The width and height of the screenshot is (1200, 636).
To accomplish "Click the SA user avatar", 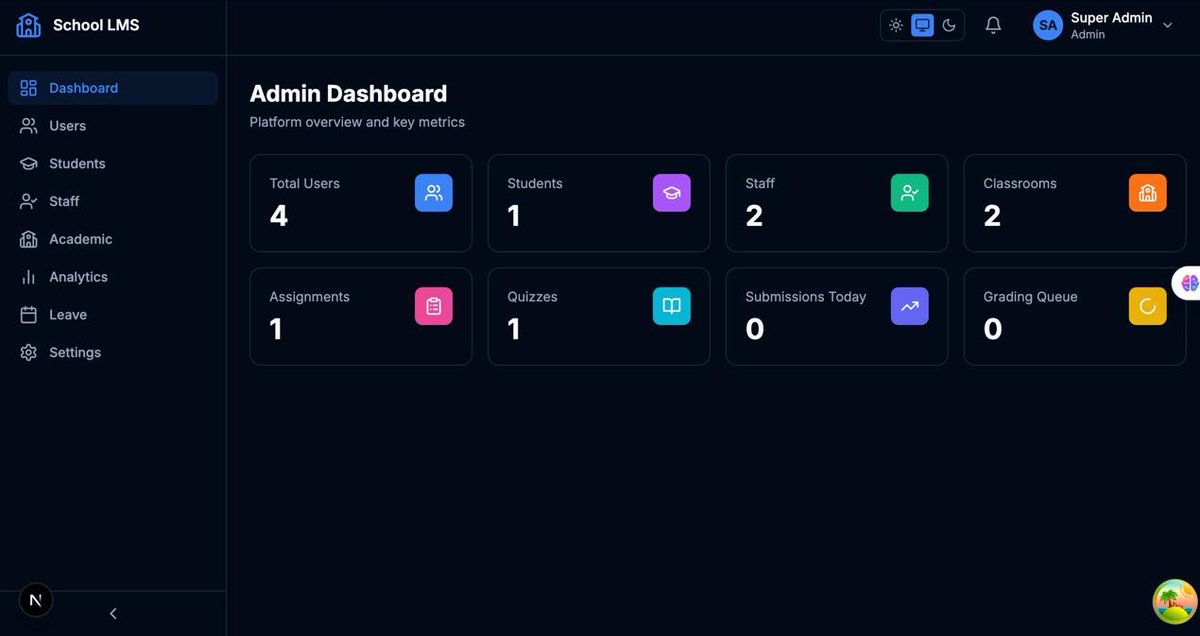I will [1048, 25].
